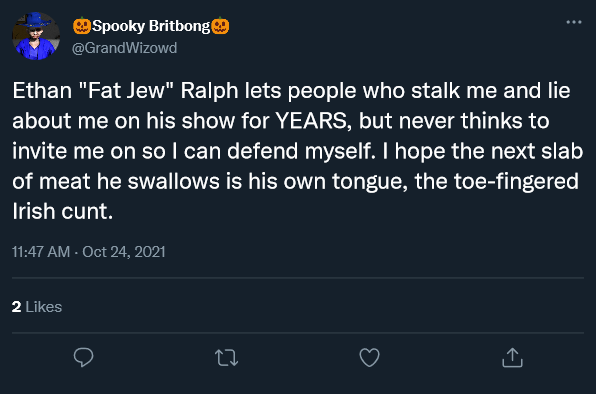This screenshot has width=596, height=394.
Task: Open the wizard hat profile avatar
Action: [x=36, y=36]
